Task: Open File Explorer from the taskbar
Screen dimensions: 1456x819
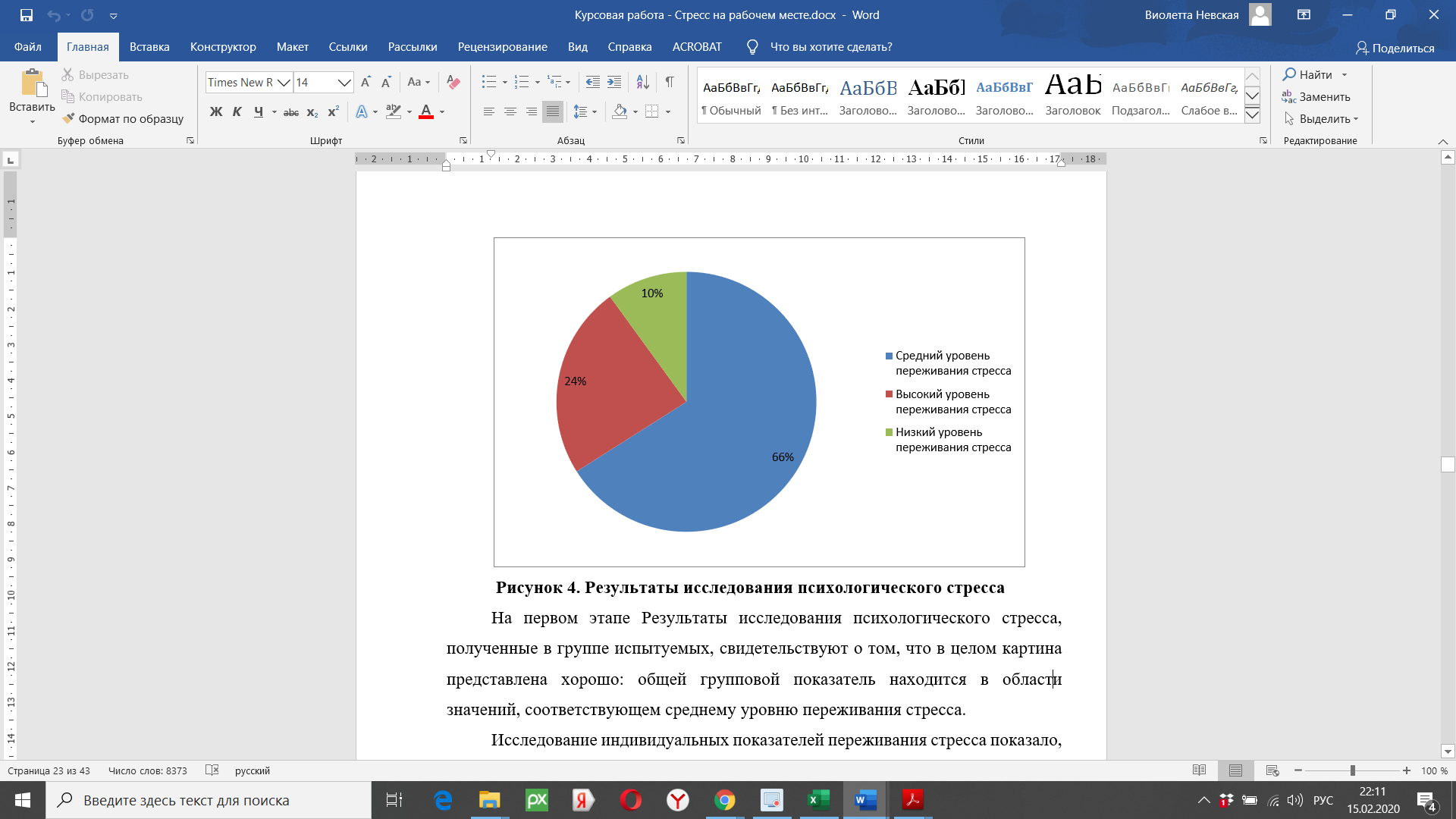Action: click(x=489, y=800)
